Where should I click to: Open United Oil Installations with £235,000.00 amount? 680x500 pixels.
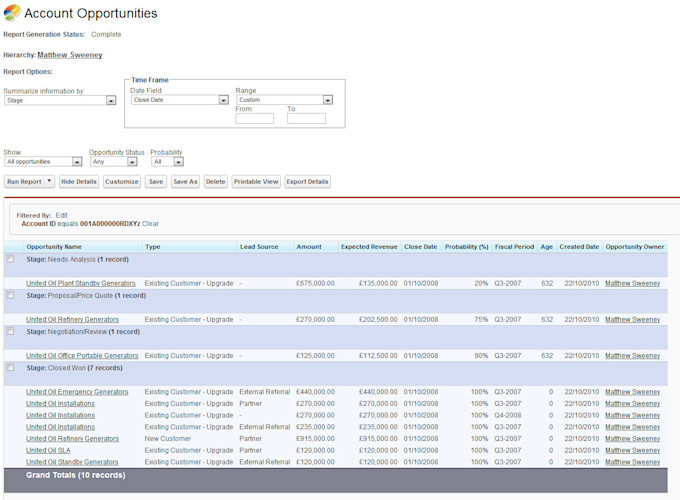click(x=60, y=427)
